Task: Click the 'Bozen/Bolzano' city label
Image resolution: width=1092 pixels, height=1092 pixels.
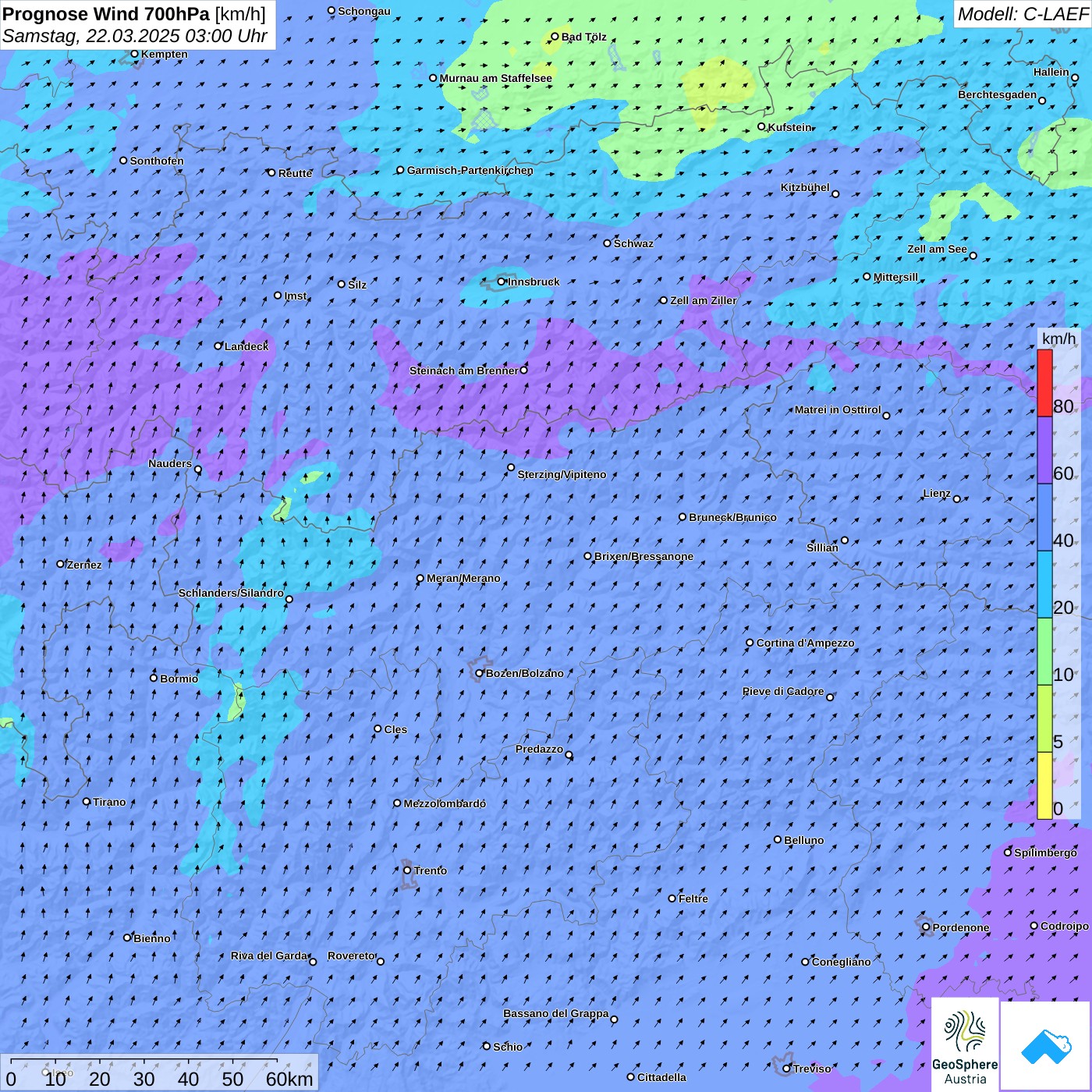Action: coord(525,673)
